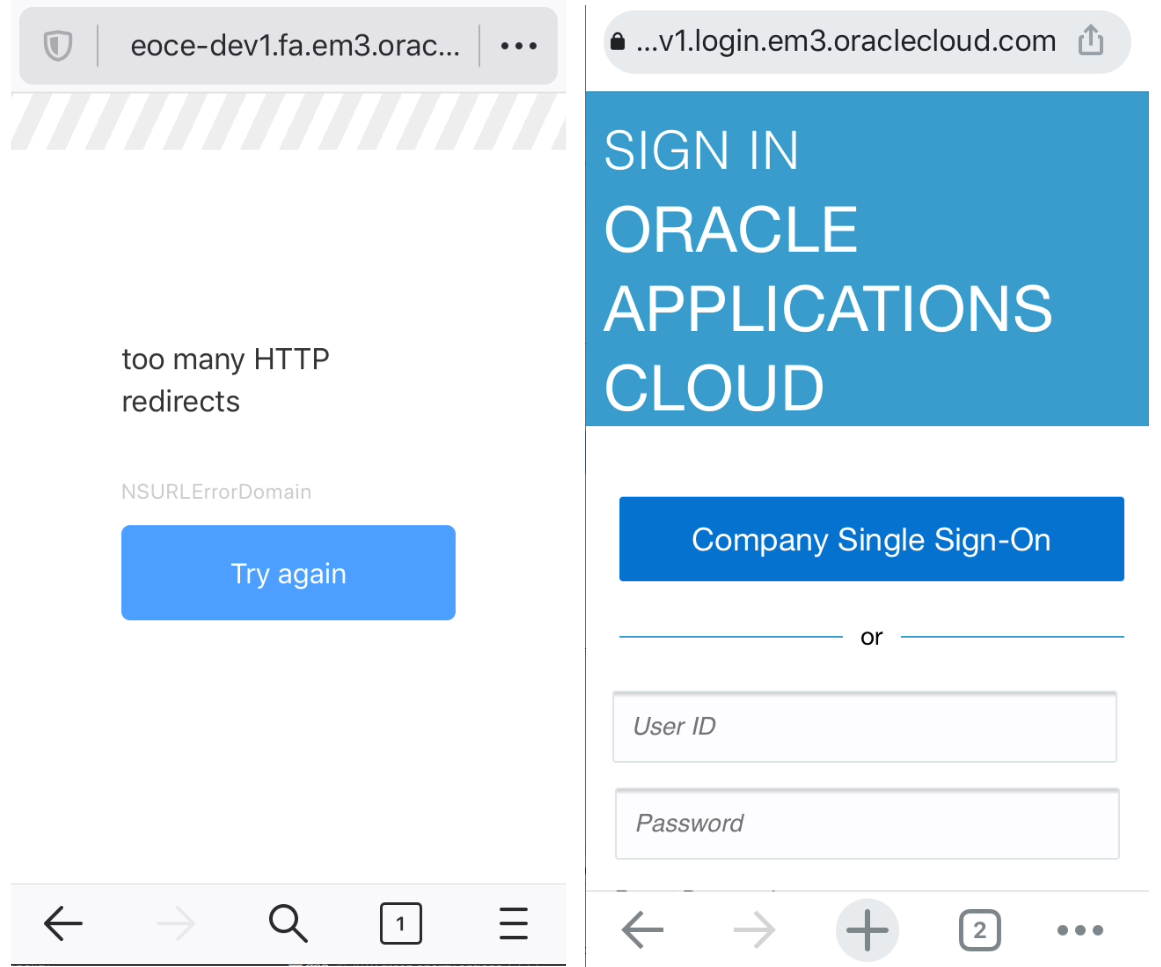The height and width of the screenshot is (967, 1161).
Task: Open the three-dot menu beside the URL bar
Action: 518,45
